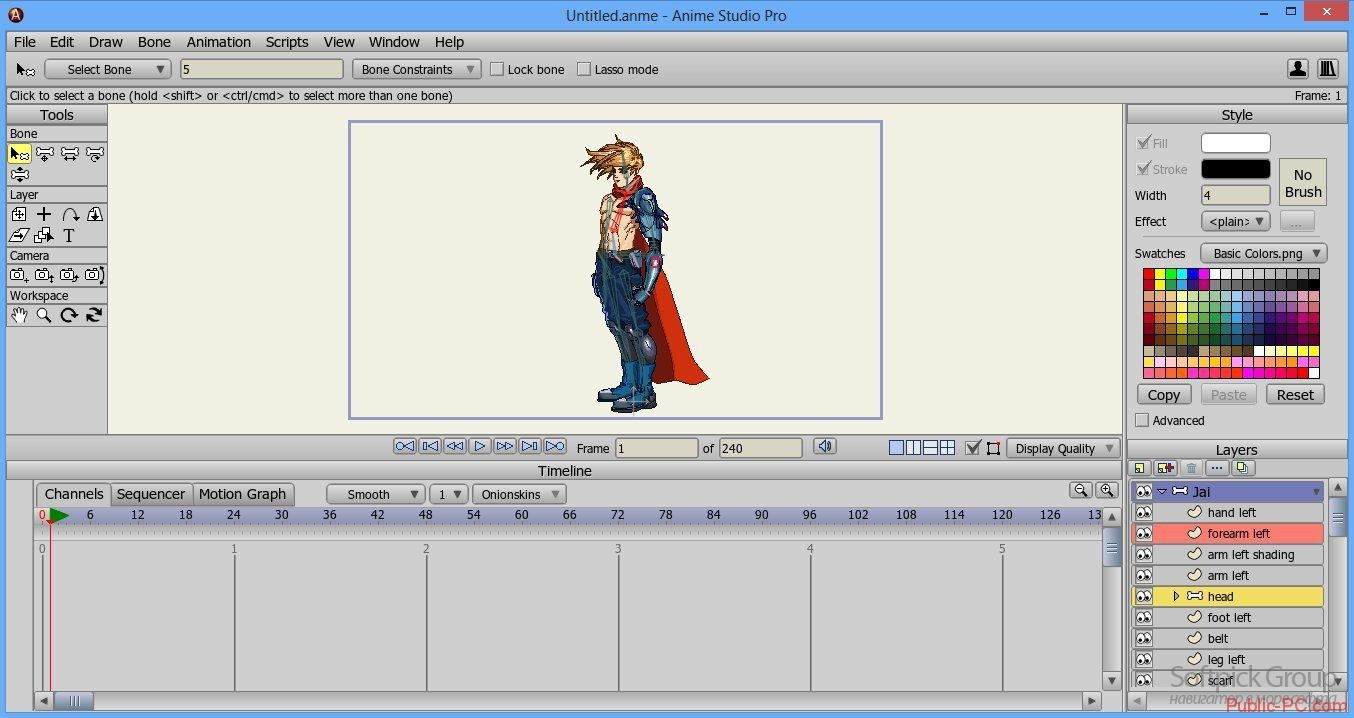Choose the Translate Bone tool
The width and height of the screenshot is (1354, 718).
45,154
